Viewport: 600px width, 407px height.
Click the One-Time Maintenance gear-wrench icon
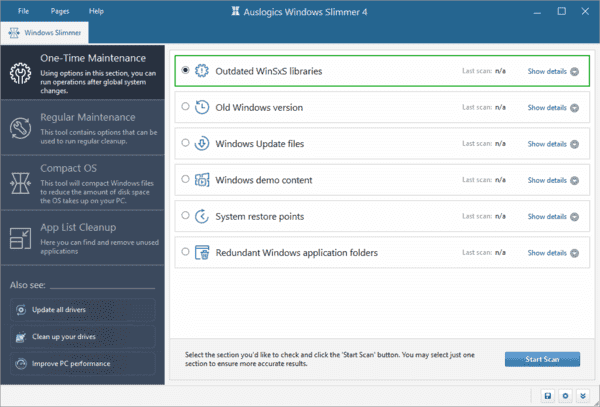20,73
